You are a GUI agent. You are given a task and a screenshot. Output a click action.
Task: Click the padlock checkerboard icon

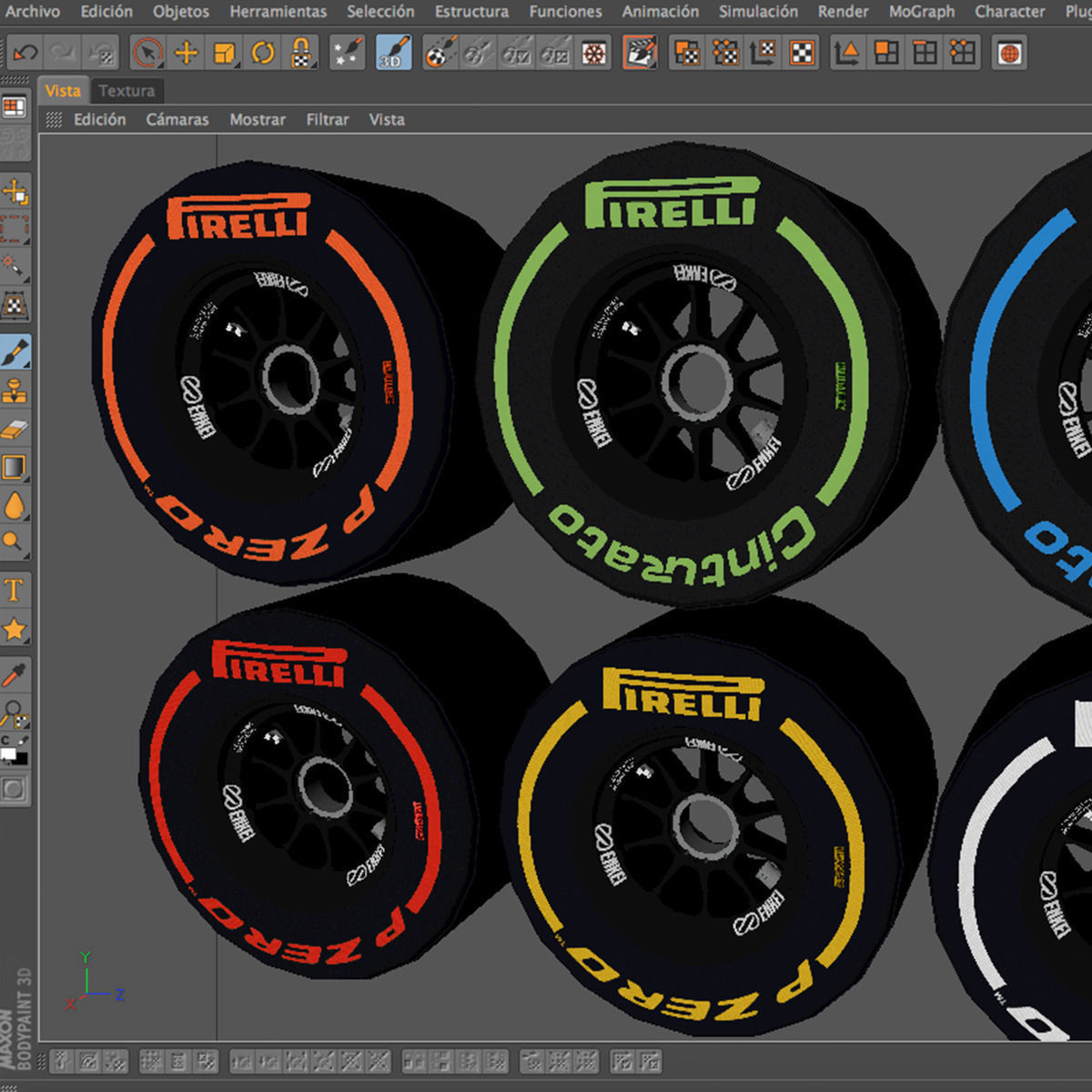(x=300, y=54)
